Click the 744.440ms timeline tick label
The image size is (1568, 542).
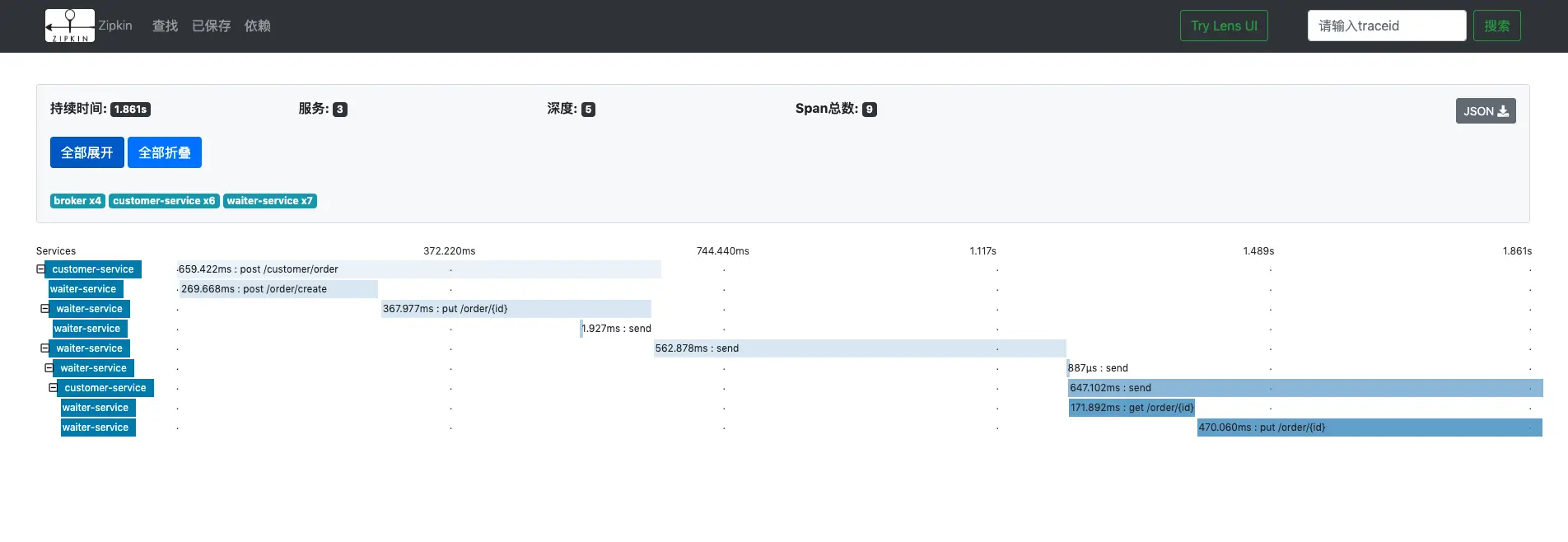point(723,251)
